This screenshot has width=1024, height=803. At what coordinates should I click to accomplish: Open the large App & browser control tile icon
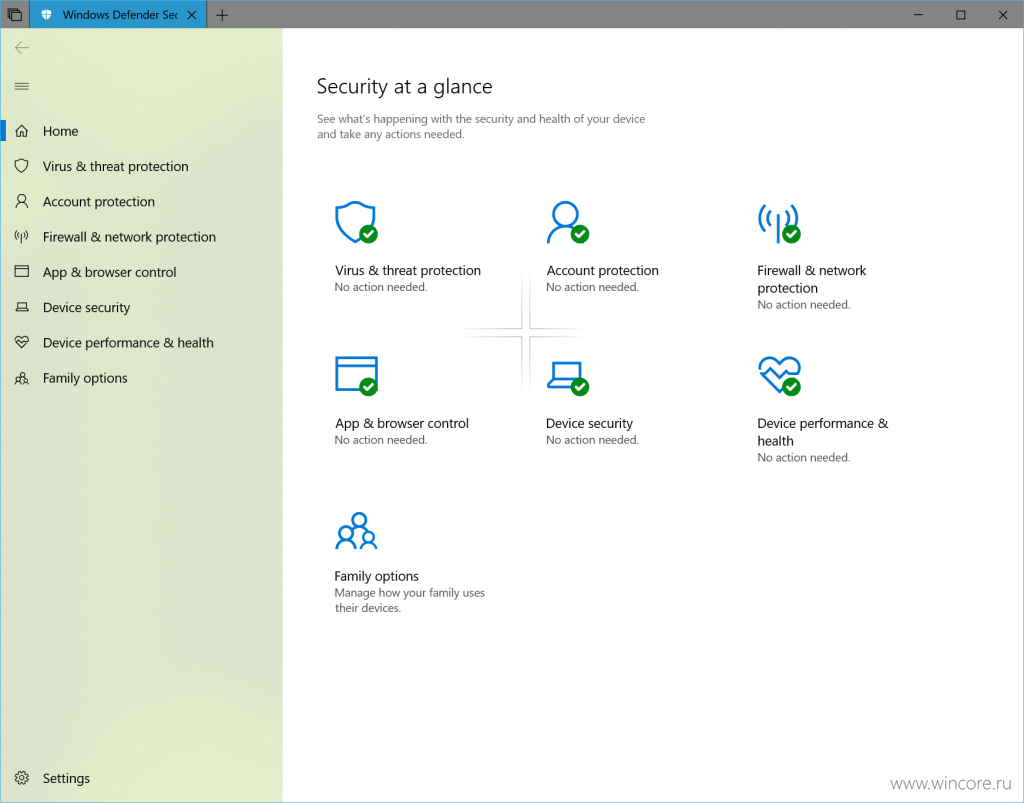pyautogui.click(x=357, y=375)
